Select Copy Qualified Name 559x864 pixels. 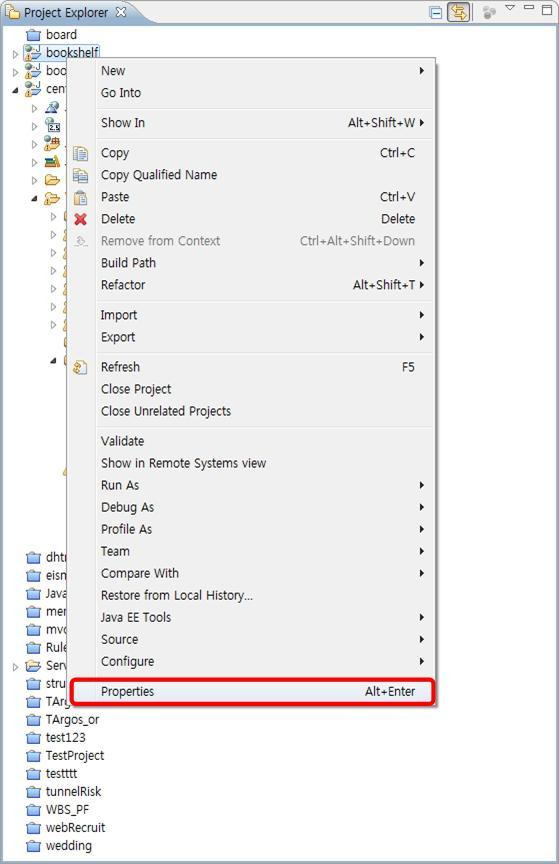tap(251, 175)
